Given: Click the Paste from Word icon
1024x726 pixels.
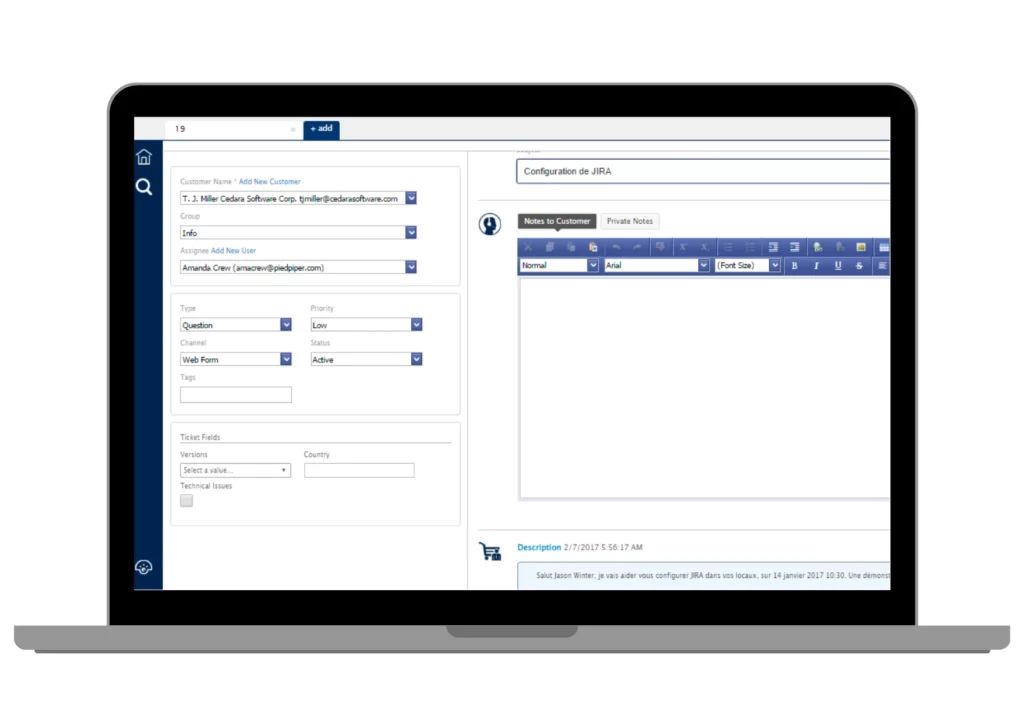Looking at the screenshot, I should pyautogui.click(x=592, y=247).
